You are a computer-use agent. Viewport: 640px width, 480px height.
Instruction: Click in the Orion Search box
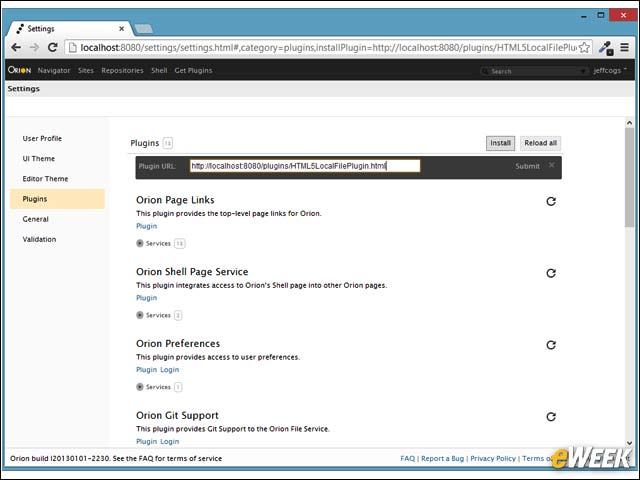click(534, 71)
